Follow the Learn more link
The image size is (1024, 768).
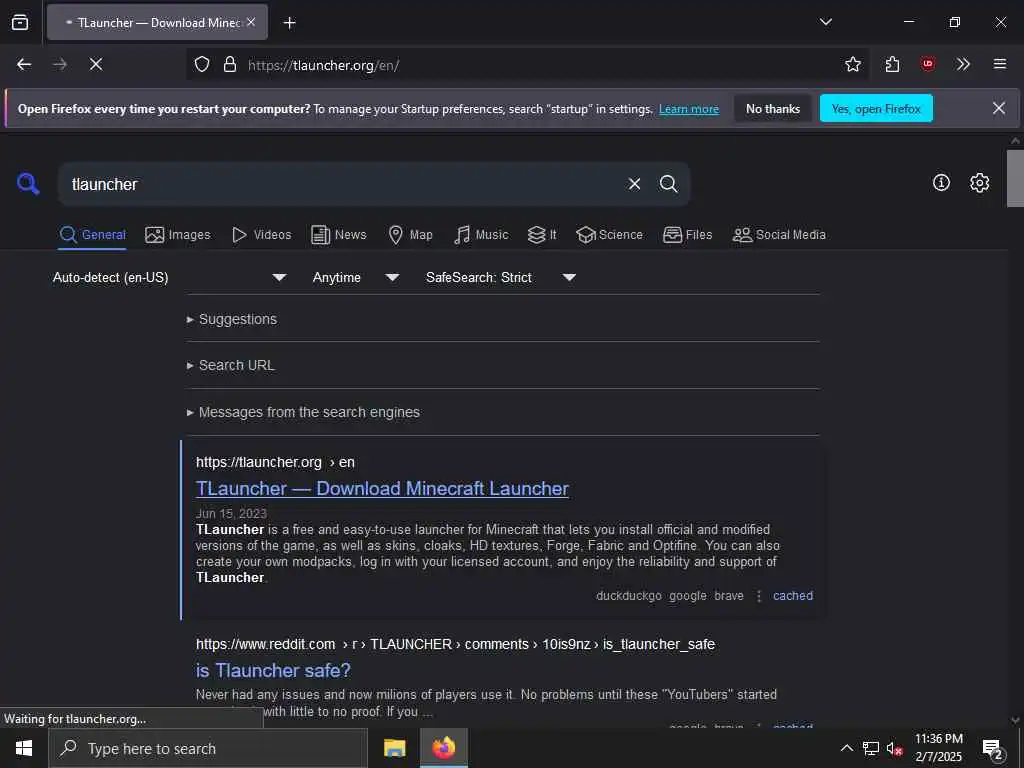(x=688, y=109)
